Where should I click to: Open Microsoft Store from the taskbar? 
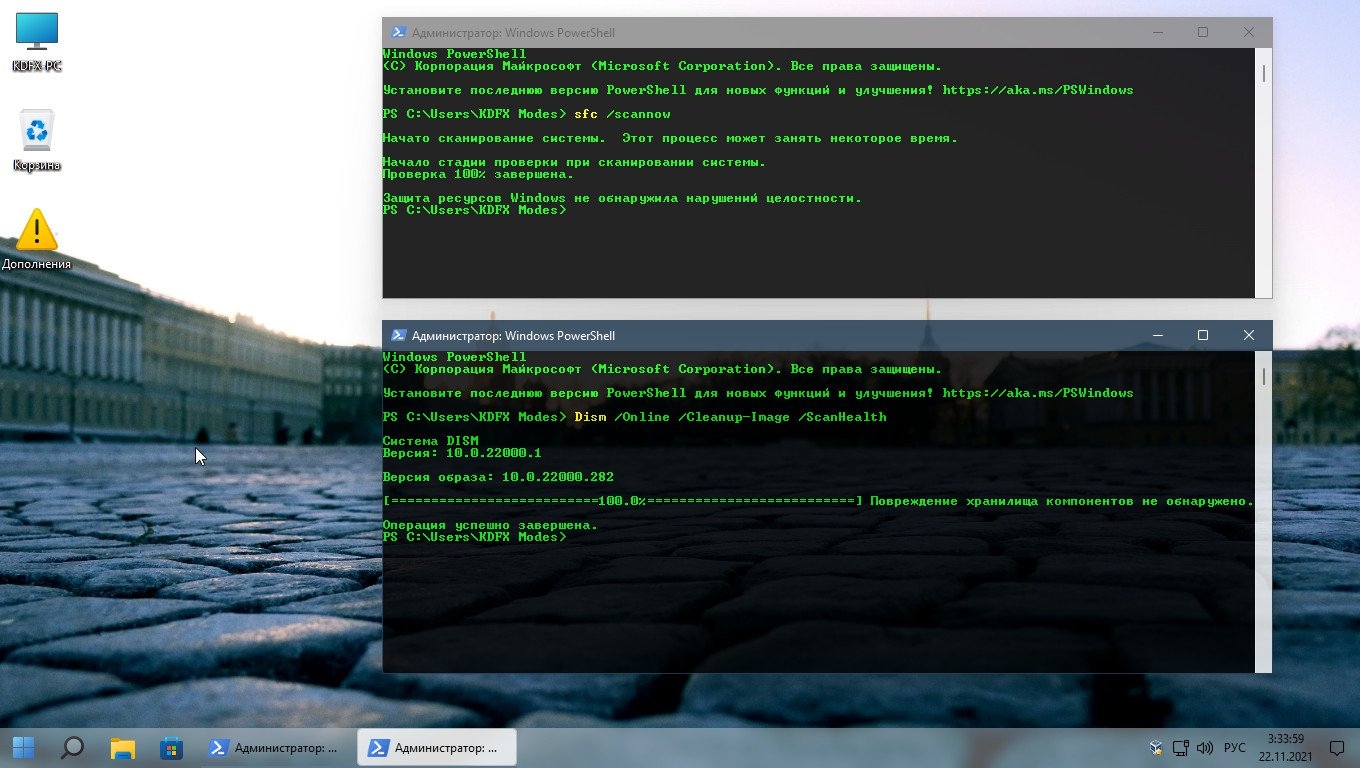pyautogui.click(x=171, y=748)
